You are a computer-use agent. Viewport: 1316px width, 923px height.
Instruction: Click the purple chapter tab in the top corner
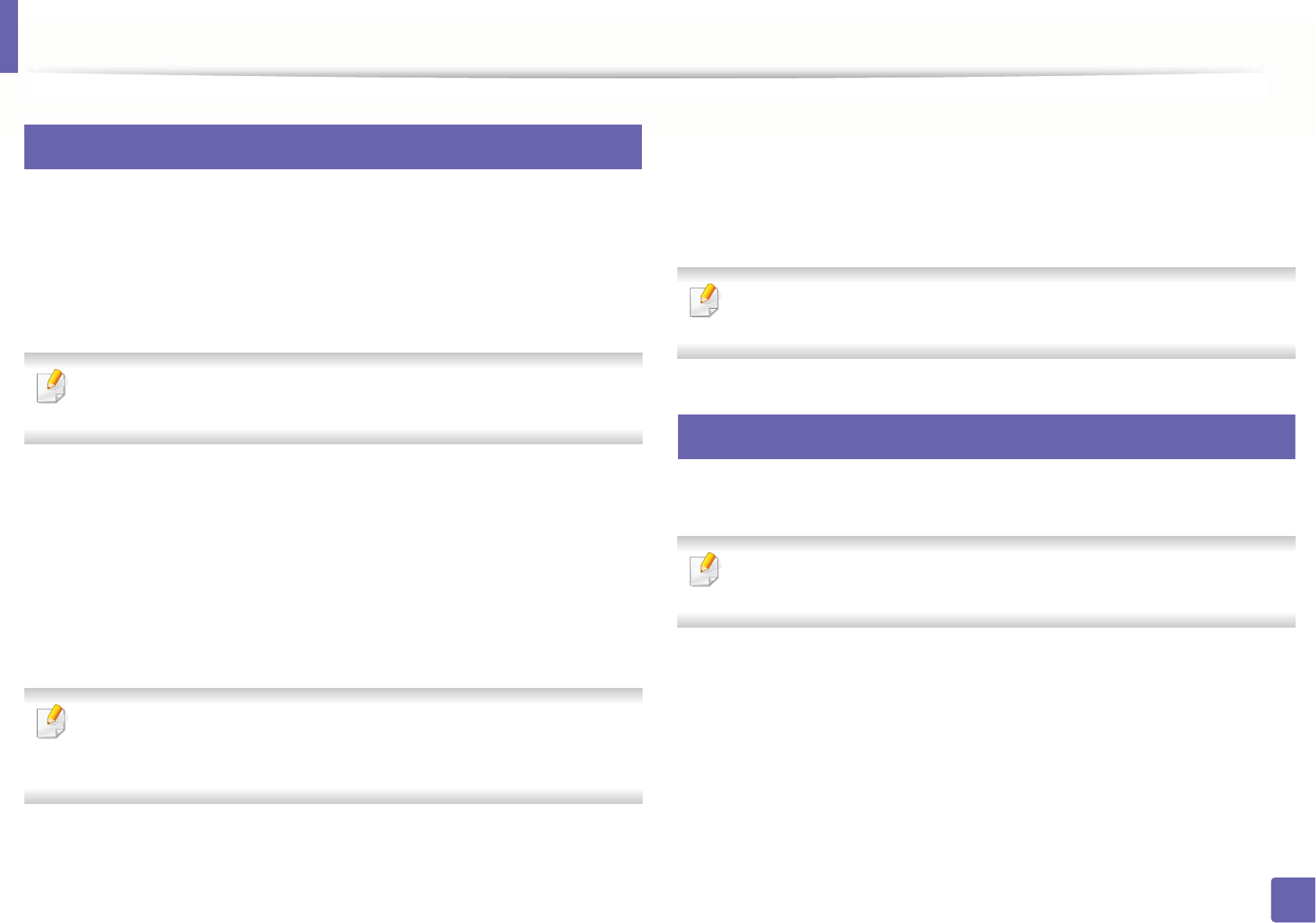coord(9,36)
